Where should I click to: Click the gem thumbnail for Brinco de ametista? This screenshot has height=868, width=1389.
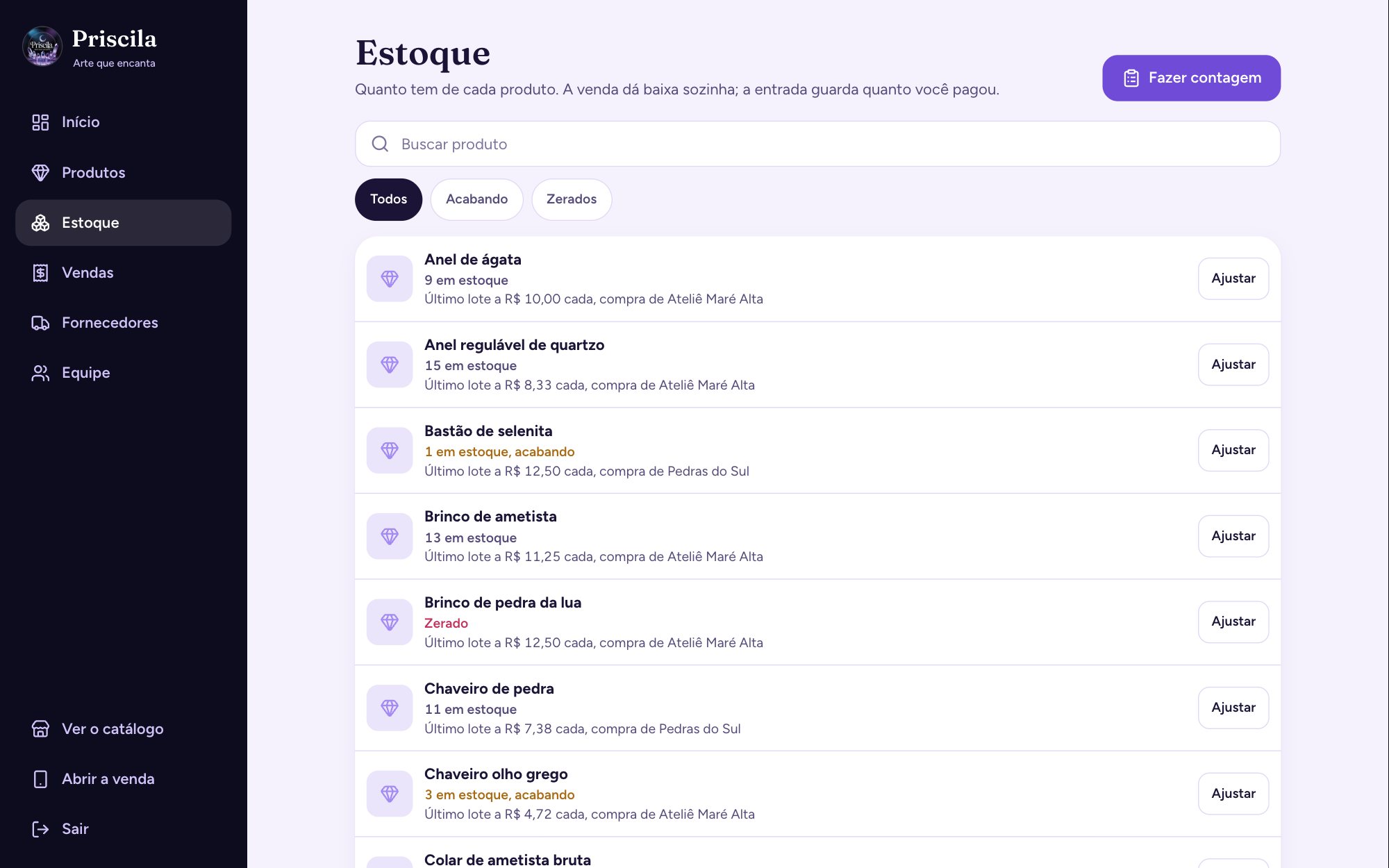pyautogui.click(x=390, y=535)
